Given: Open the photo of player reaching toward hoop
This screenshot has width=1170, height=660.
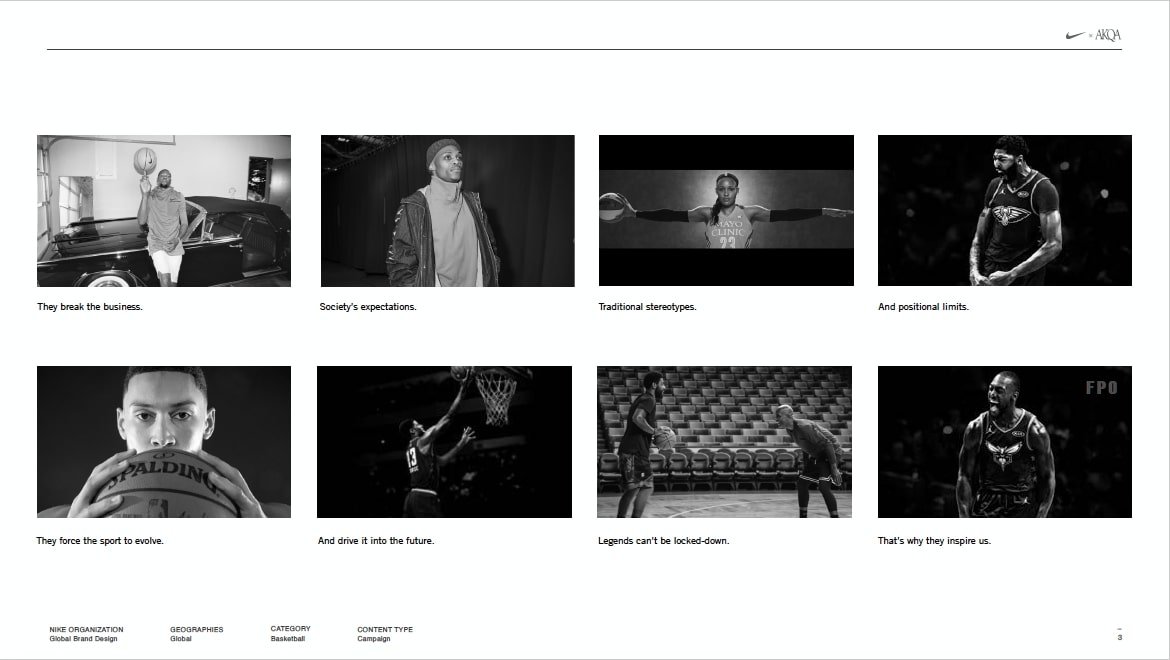Looking at the screenshot, I should (x=444, y=441).
